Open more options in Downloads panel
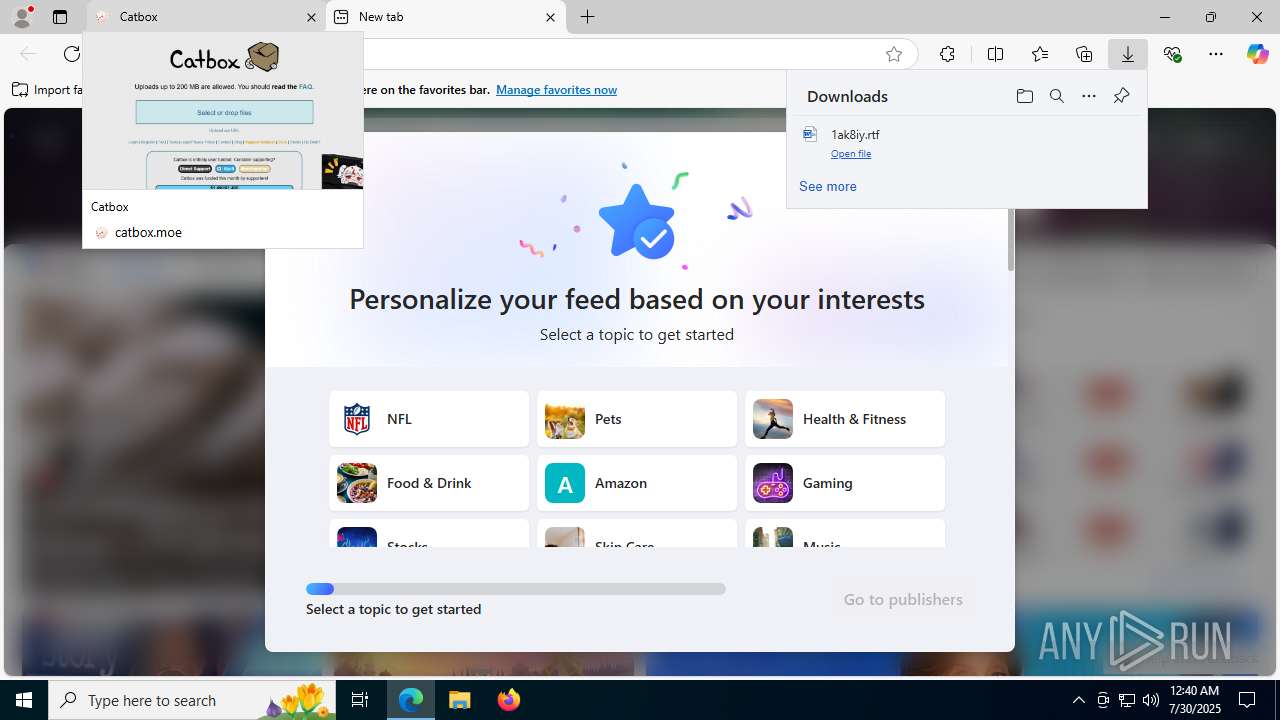This screenshot has height=720, width=1280. 1089,96
